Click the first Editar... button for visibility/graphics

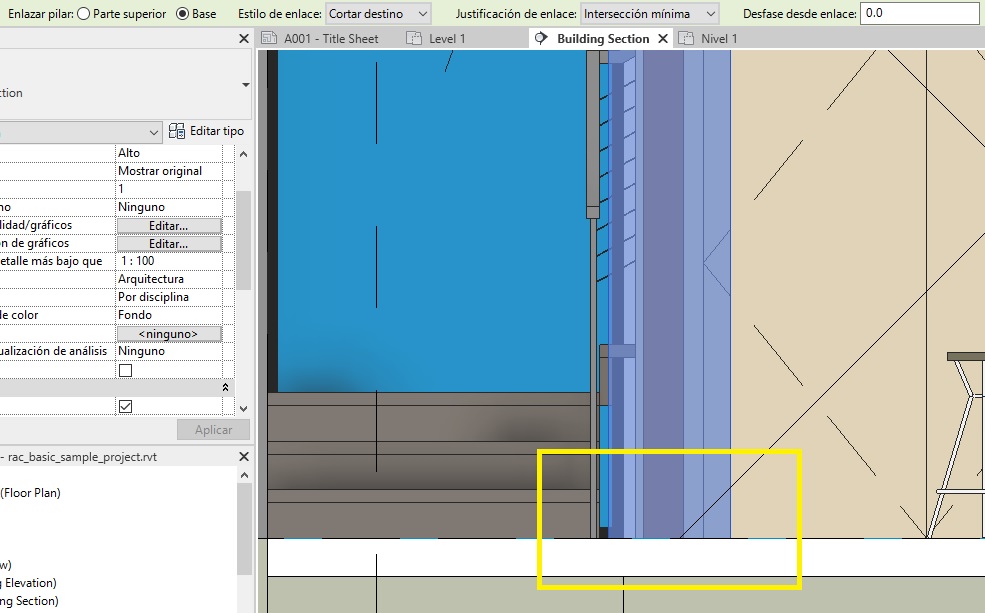tap(168, 226)
